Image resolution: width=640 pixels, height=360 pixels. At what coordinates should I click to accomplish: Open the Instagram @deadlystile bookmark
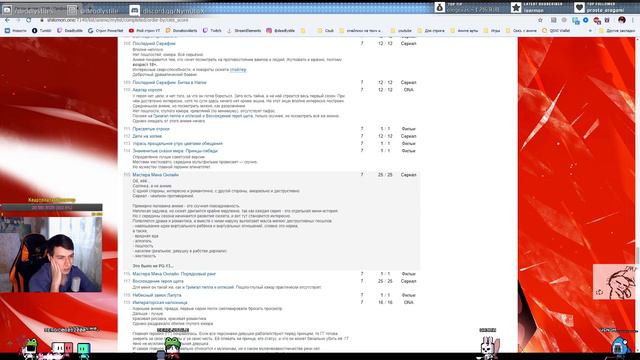click(280, 31)
